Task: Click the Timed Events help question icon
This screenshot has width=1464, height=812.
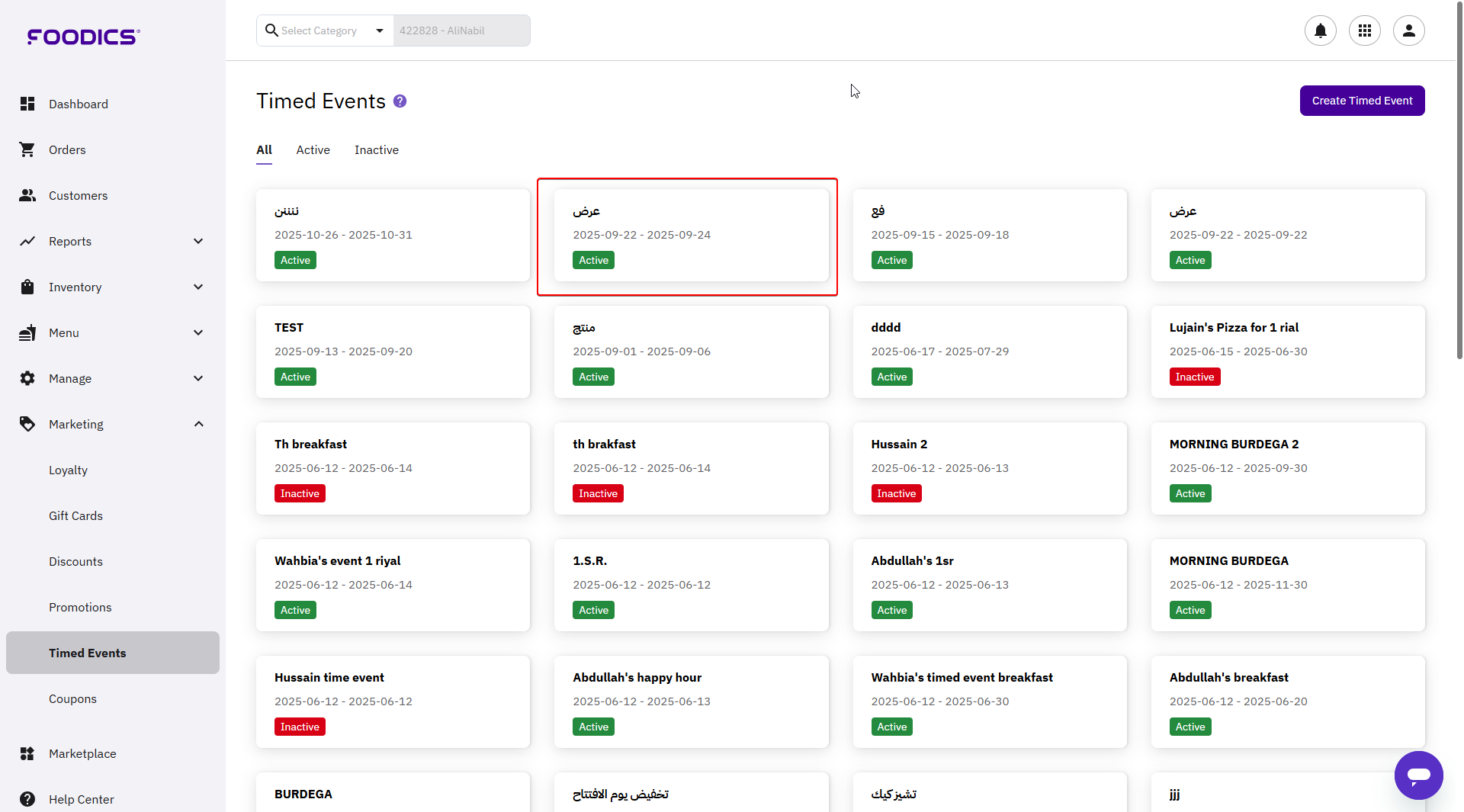Action: coord(400,101)
